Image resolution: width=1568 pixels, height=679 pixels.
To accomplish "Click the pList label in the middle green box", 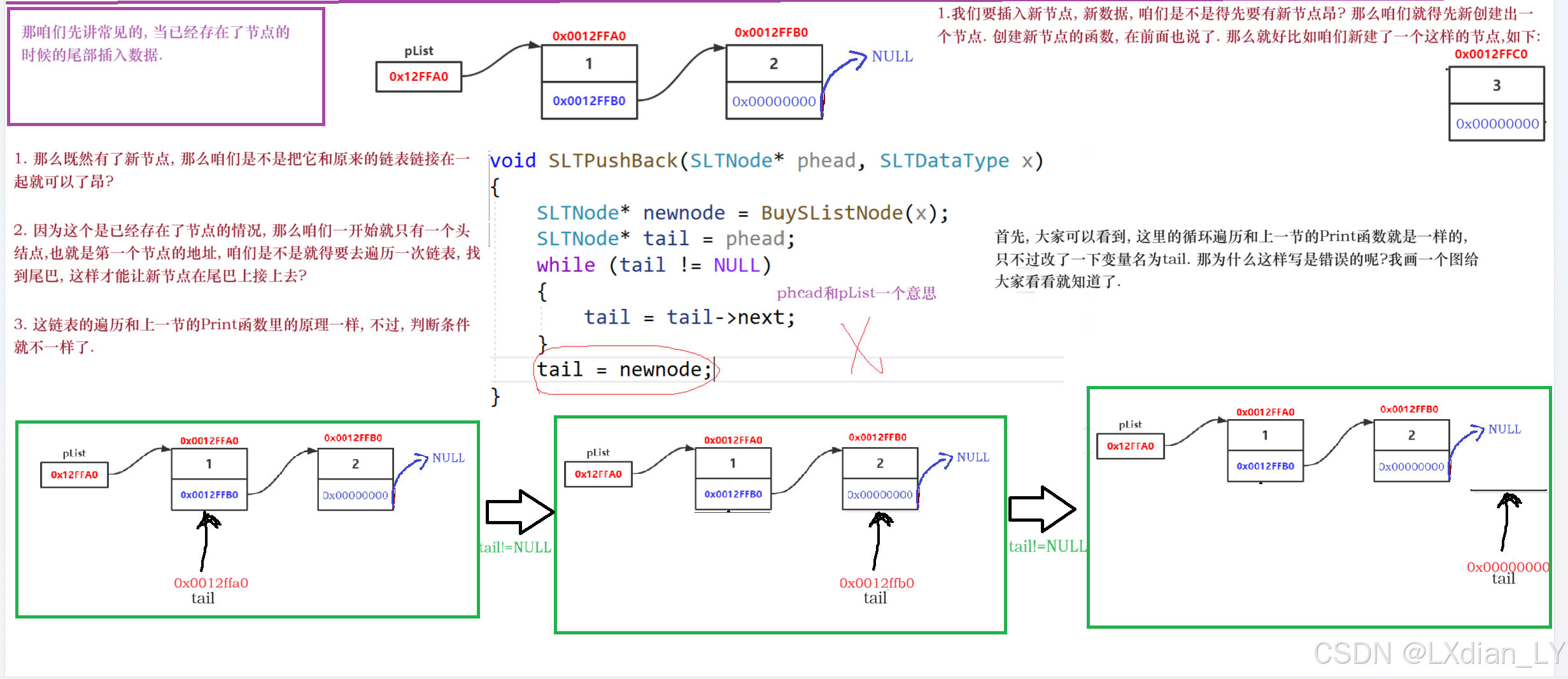I will [x=598, y=452].
